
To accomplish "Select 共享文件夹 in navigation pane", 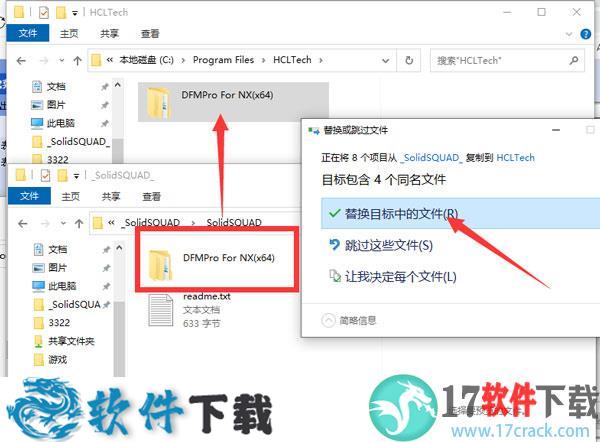I will [x=71, y=341].
